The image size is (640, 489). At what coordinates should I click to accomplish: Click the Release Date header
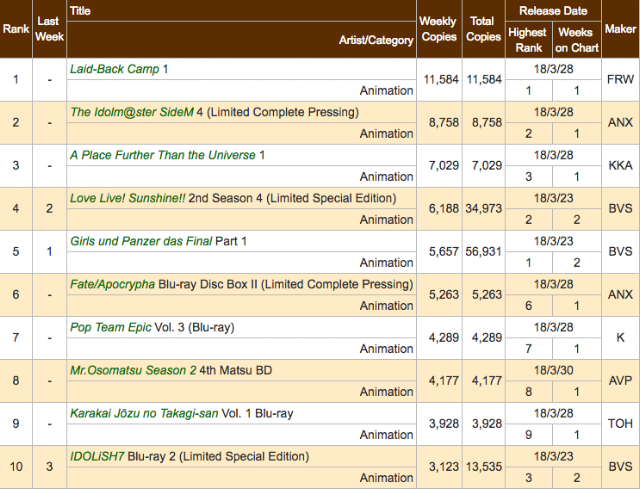pos(553,11)
